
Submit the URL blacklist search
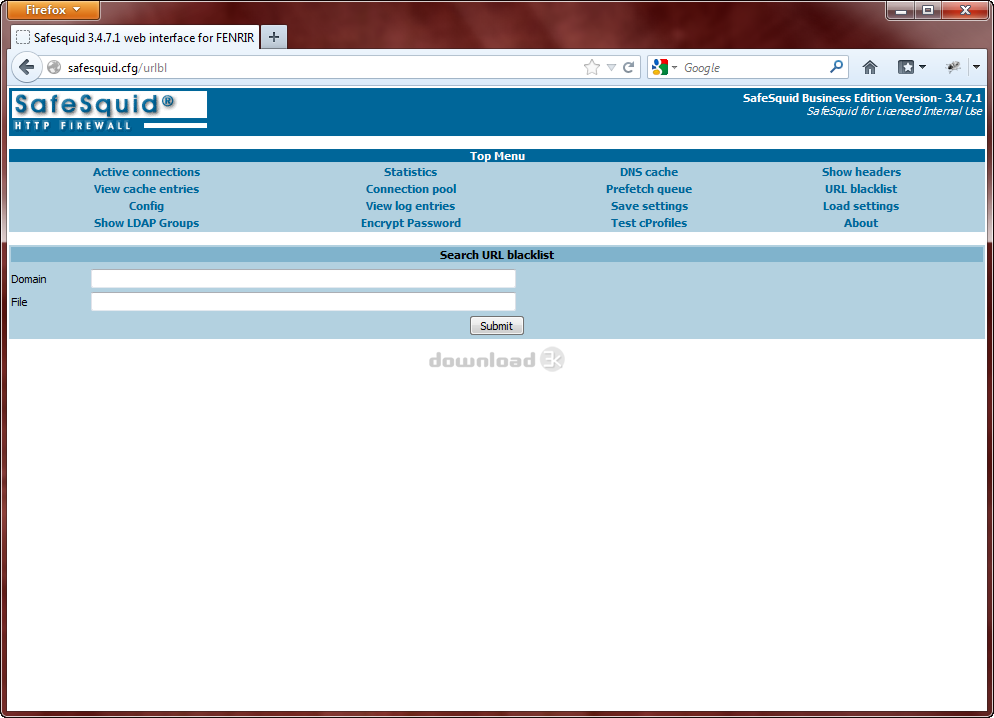click(496, 326)
